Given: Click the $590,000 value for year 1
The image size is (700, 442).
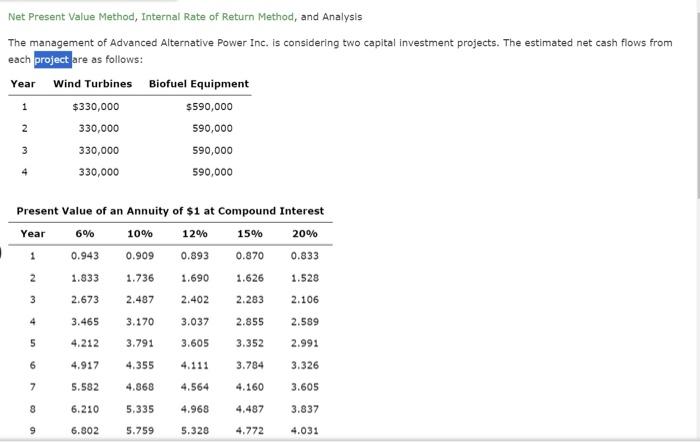Looking at the screenshot, I should tap(209, 107).
